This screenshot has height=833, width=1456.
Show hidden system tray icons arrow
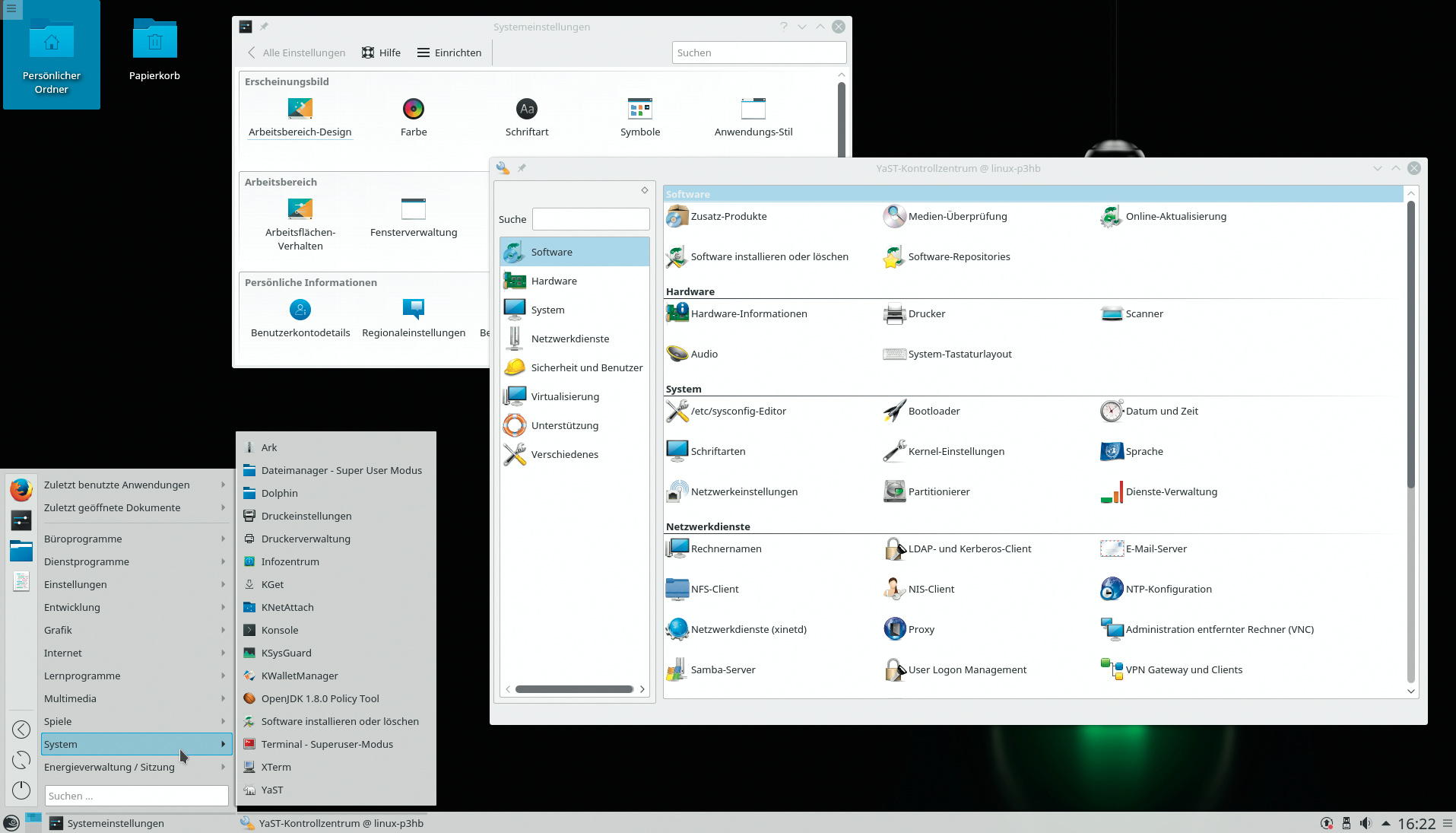point(1385,823)
